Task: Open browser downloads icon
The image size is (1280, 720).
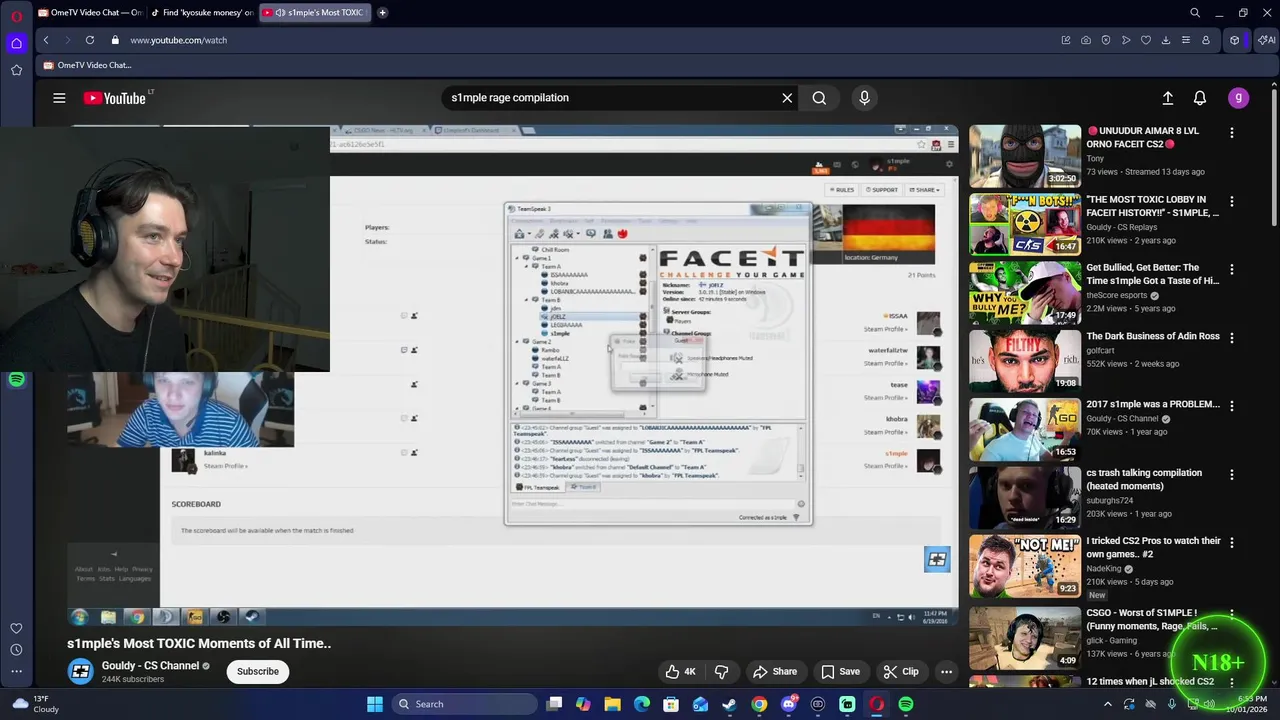Action: pyautogui.click(x=1166, y=40)
